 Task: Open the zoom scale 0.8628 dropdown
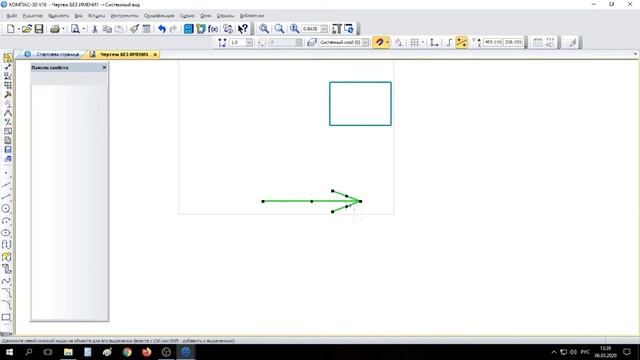tap(324, 29)
